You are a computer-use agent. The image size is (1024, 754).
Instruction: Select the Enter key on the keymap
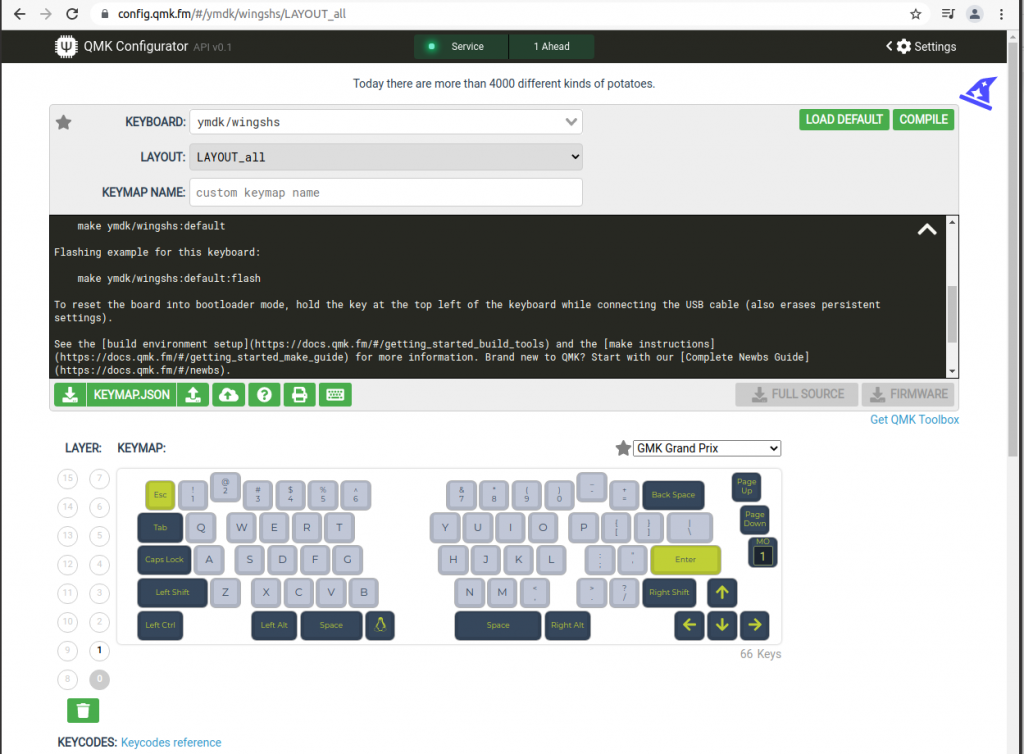click(686, 560)
